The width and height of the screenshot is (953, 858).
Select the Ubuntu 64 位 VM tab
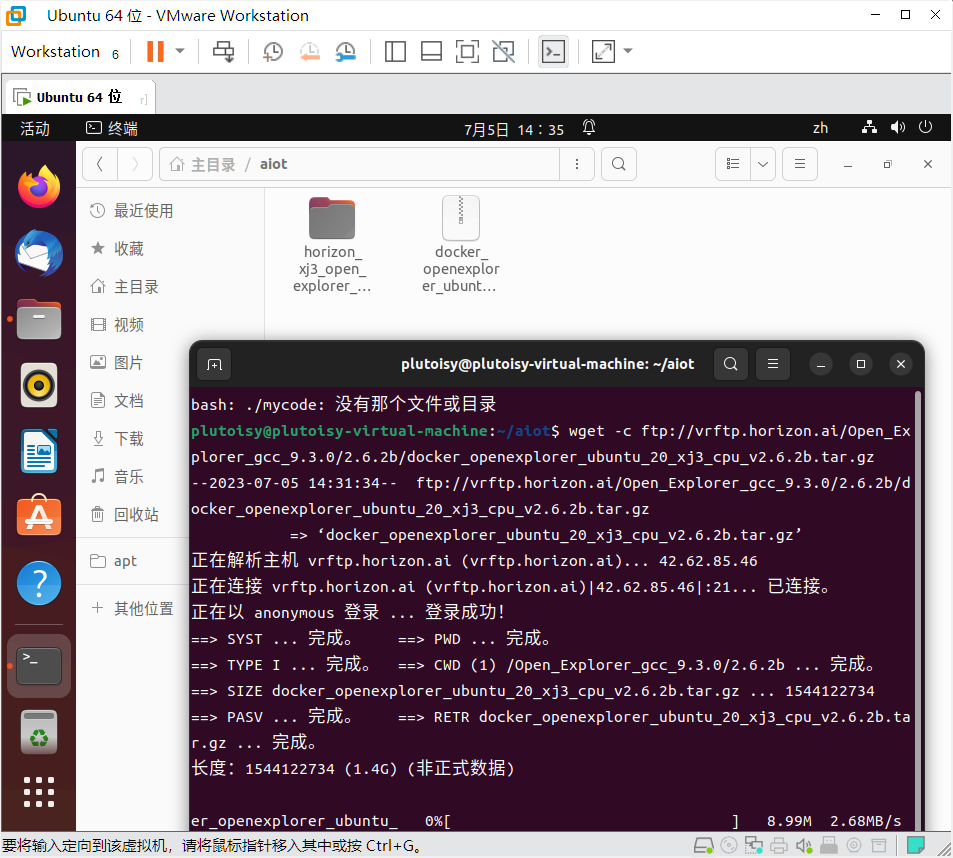click(80, 97)
